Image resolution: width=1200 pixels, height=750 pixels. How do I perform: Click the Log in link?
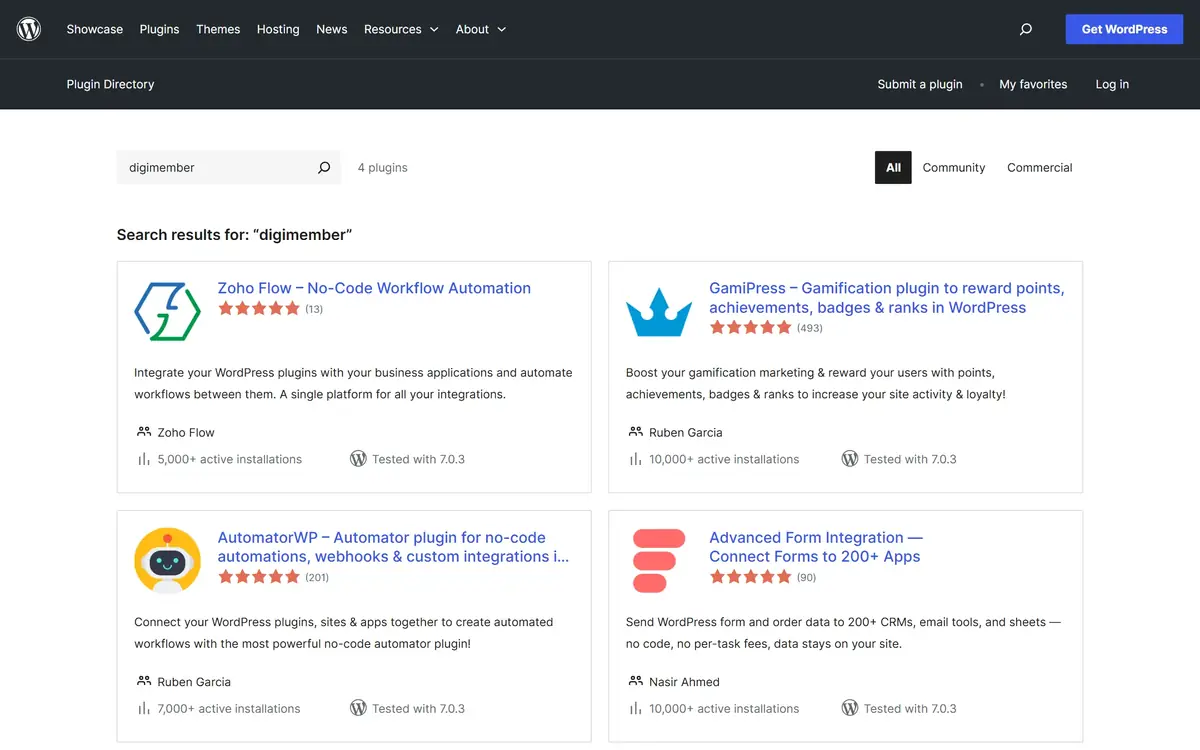pos(1112,84)
